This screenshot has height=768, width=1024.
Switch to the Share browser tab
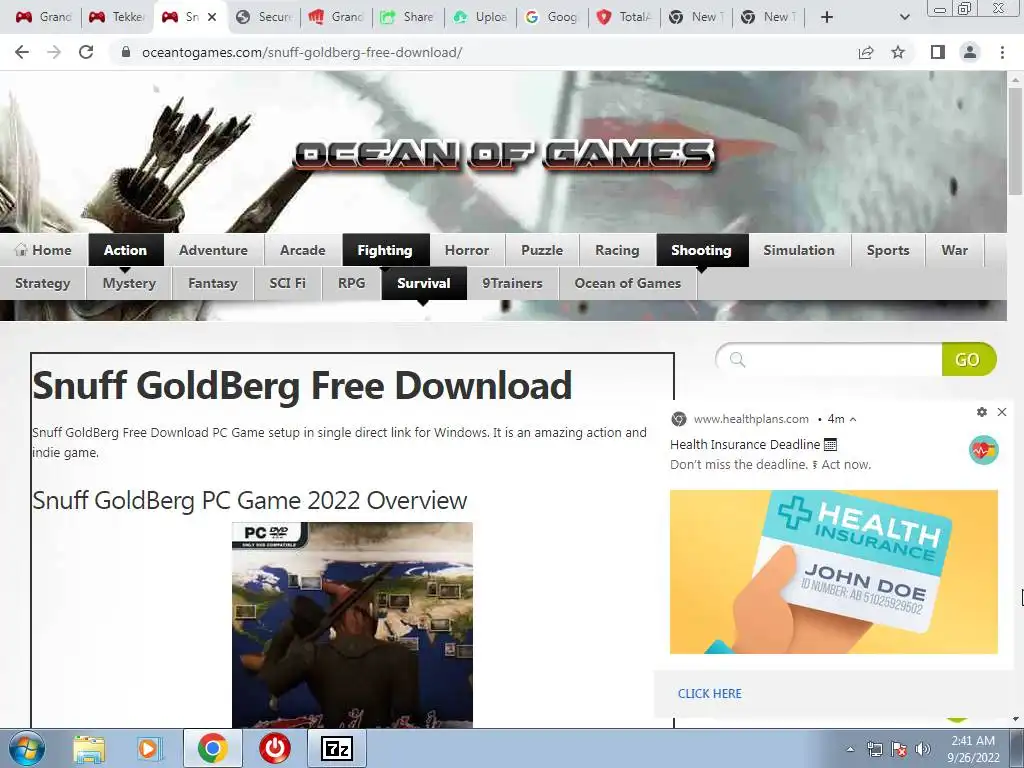click(408, 17)
